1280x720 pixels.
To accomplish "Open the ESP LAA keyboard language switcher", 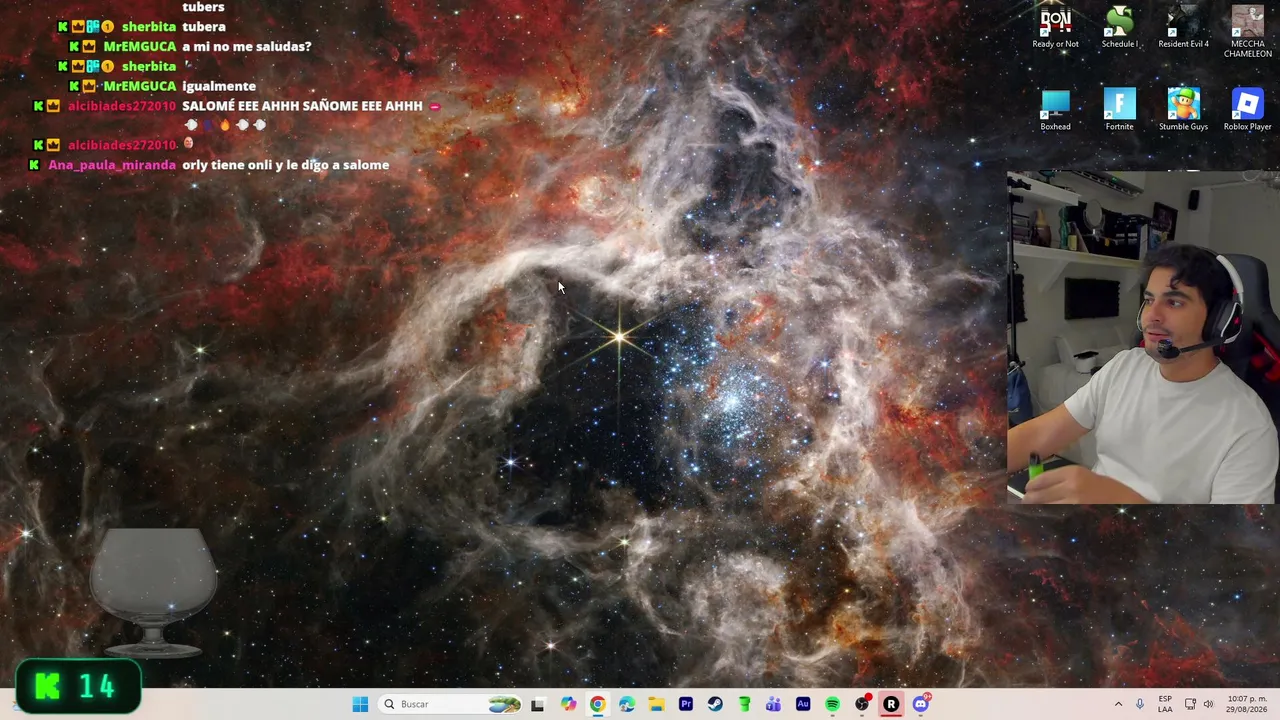I will click(x=1165, y=704).
